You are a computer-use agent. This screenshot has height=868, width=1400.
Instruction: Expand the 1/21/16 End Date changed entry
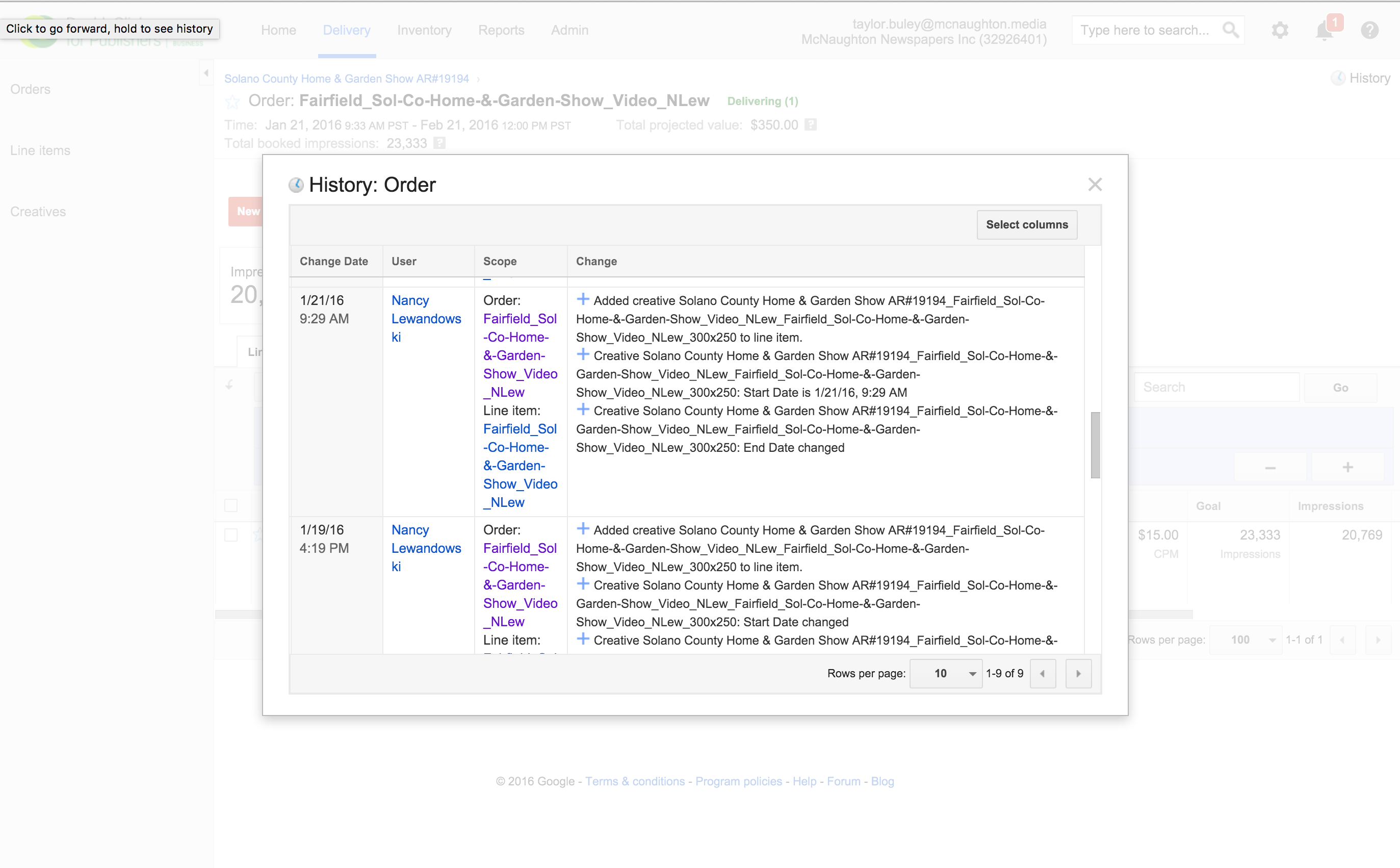(583, 410)
